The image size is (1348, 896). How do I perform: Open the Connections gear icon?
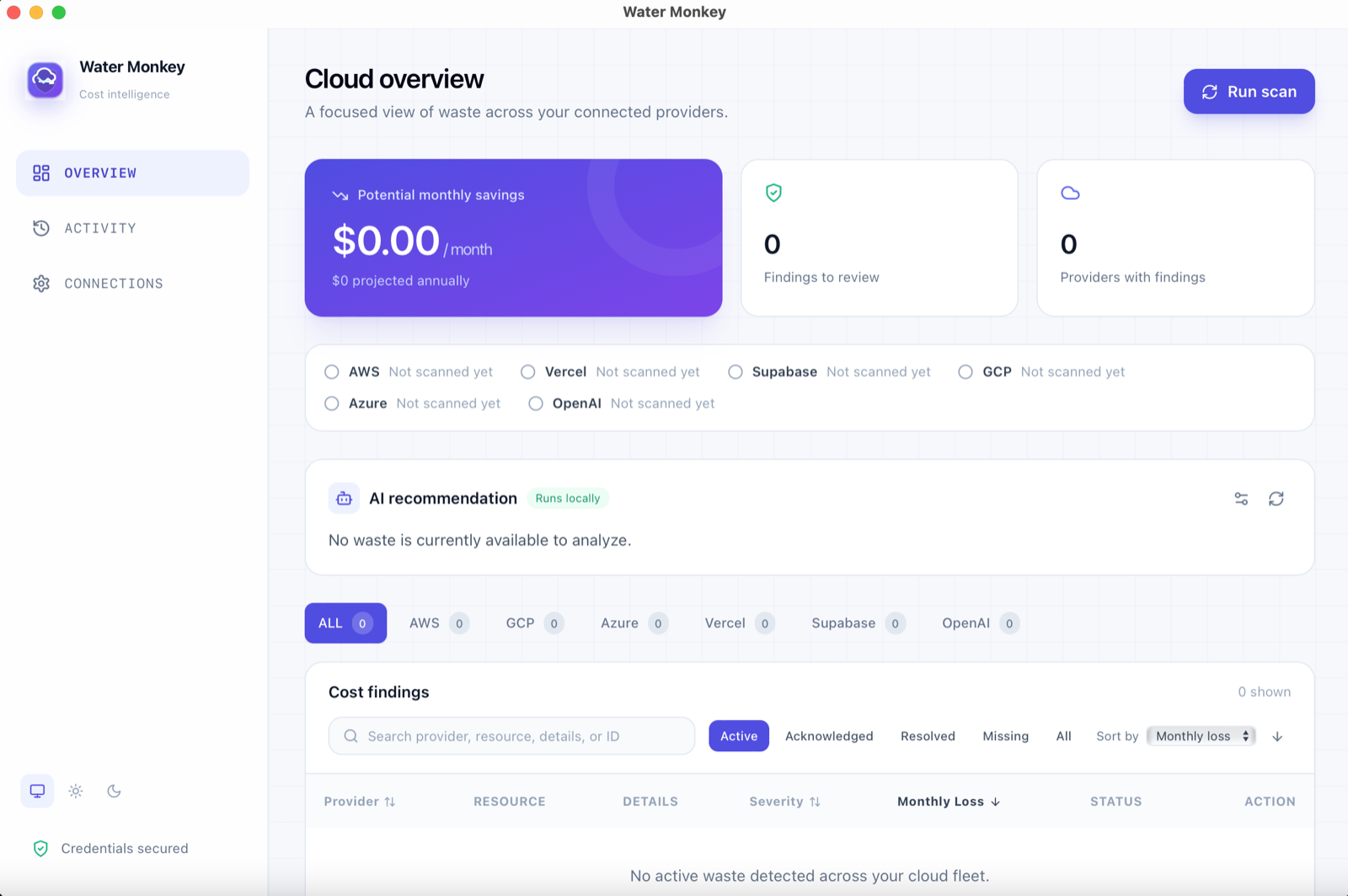click(41, 284)
